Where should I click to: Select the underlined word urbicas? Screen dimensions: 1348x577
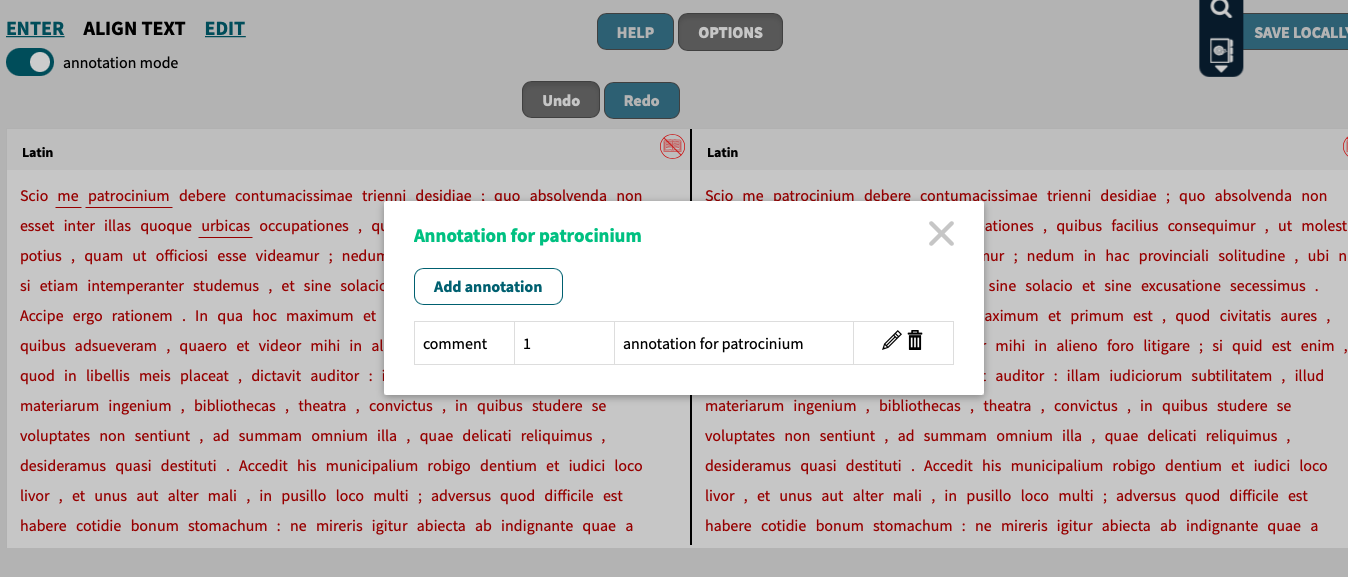click(x=225, y=225)
